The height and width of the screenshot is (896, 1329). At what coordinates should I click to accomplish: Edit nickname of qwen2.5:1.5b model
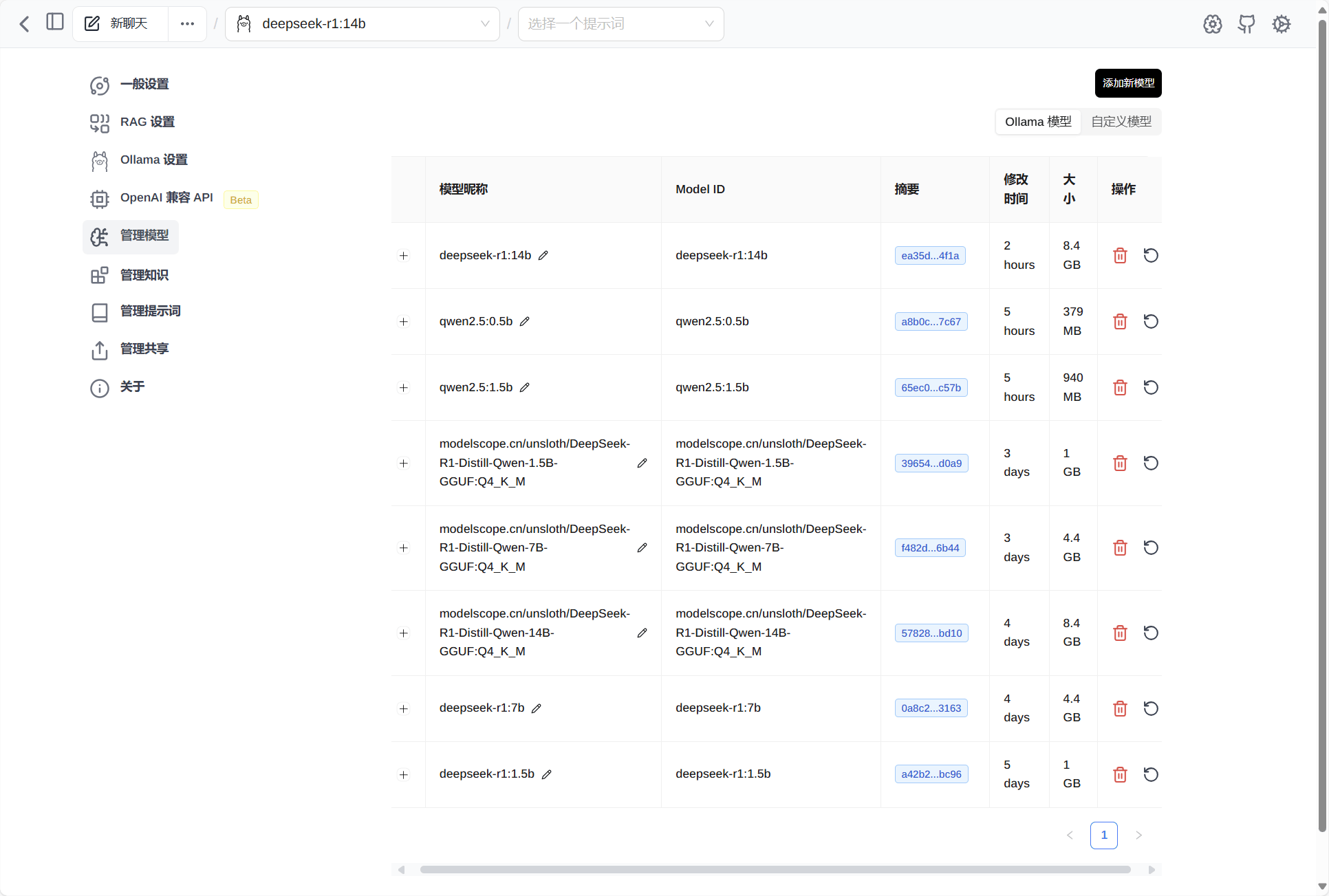click(x=525, y=388)
